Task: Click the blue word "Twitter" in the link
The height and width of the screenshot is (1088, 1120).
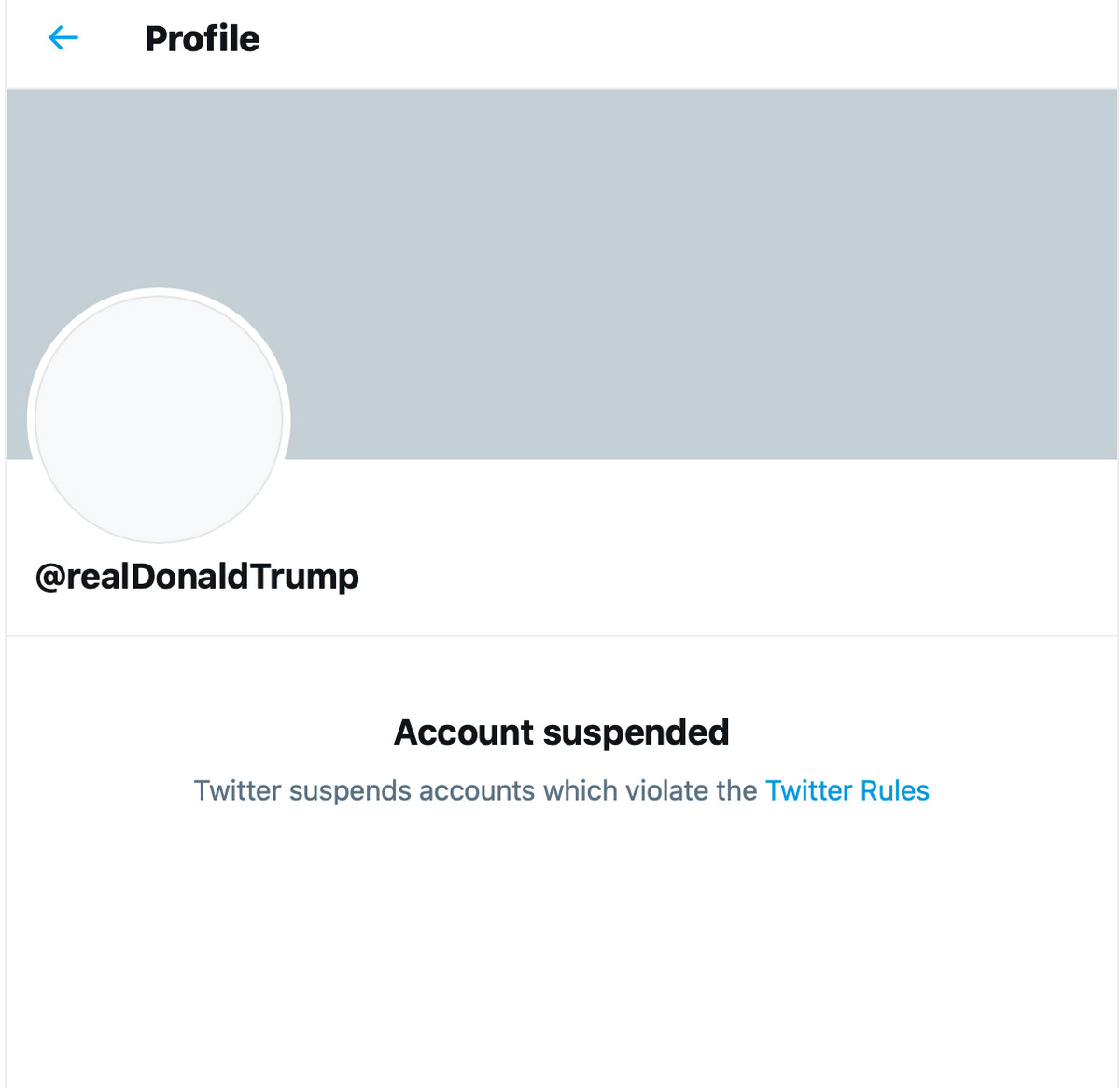Action: [x=808, y=790]
